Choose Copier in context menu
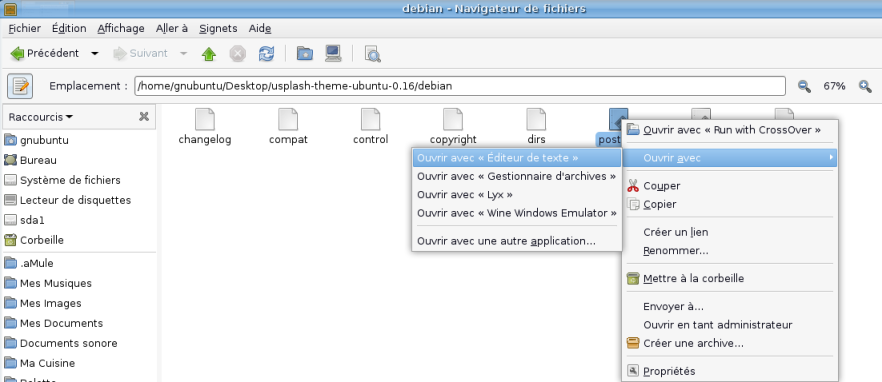 click(730, 204)
